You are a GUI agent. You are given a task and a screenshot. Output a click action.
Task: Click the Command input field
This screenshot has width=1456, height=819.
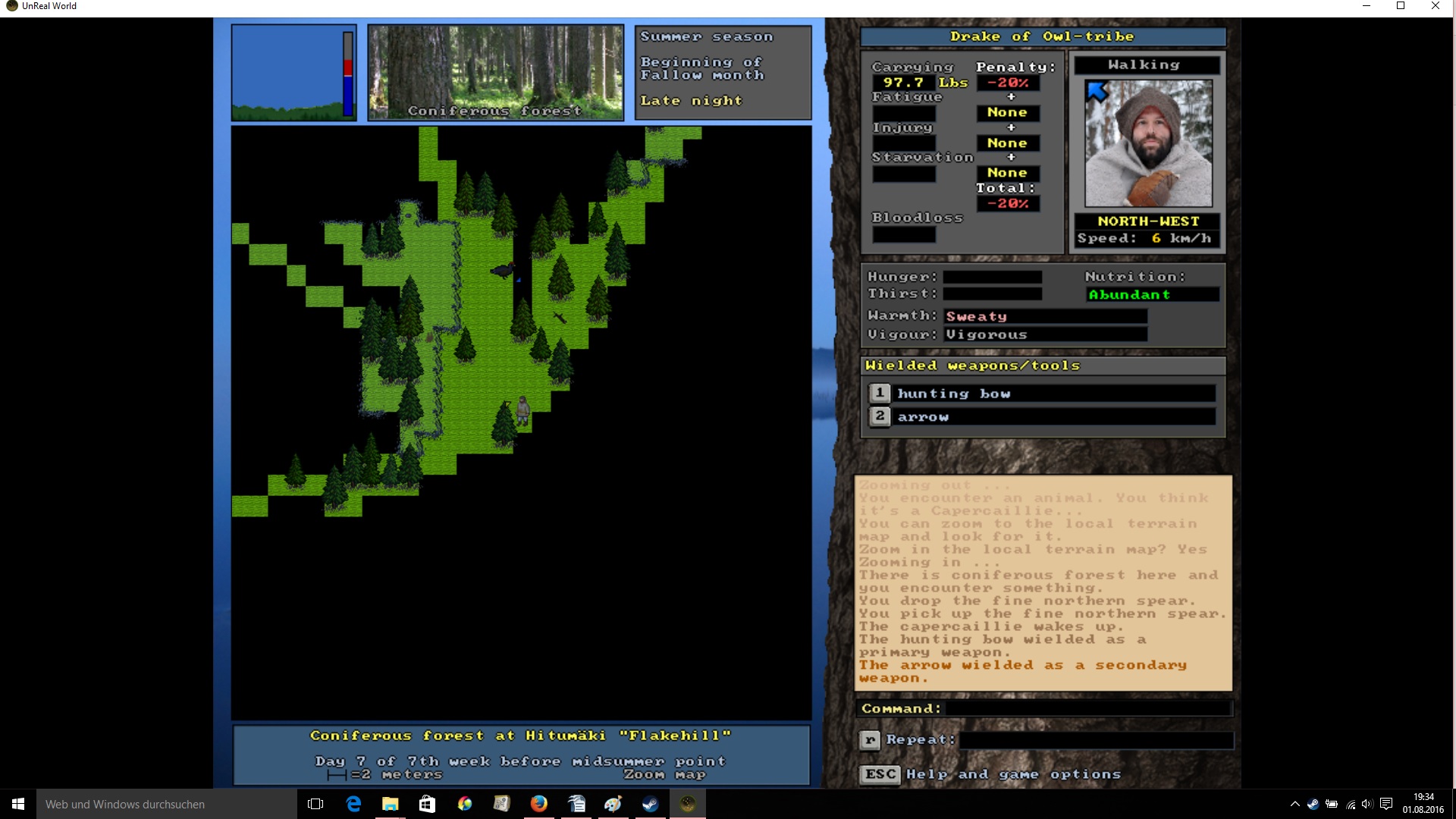click(1088, 708)
